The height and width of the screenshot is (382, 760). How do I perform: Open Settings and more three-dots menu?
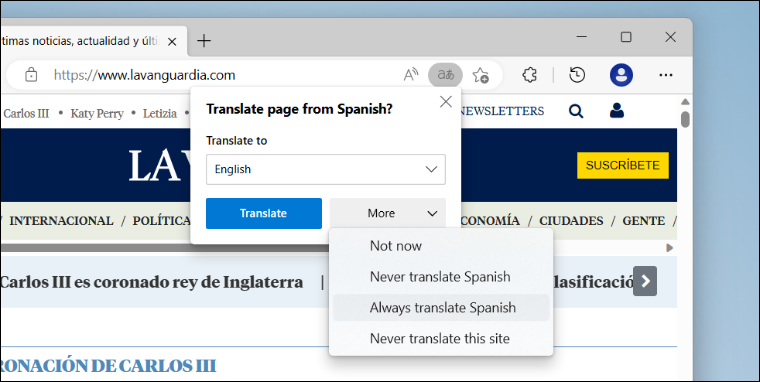coord(666,75)
